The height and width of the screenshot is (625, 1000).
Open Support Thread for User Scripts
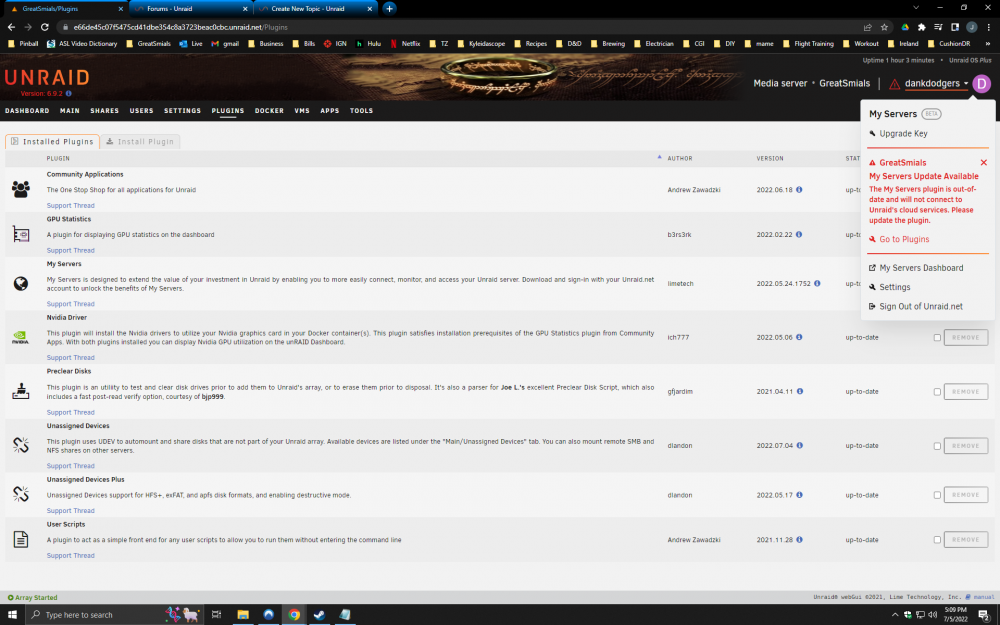70,555
